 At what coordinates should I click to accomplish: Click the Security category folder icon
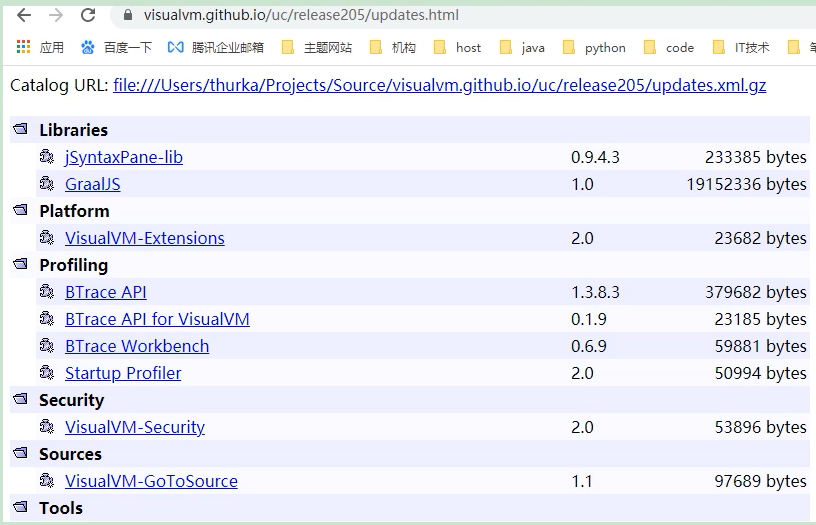pos(20,399)
